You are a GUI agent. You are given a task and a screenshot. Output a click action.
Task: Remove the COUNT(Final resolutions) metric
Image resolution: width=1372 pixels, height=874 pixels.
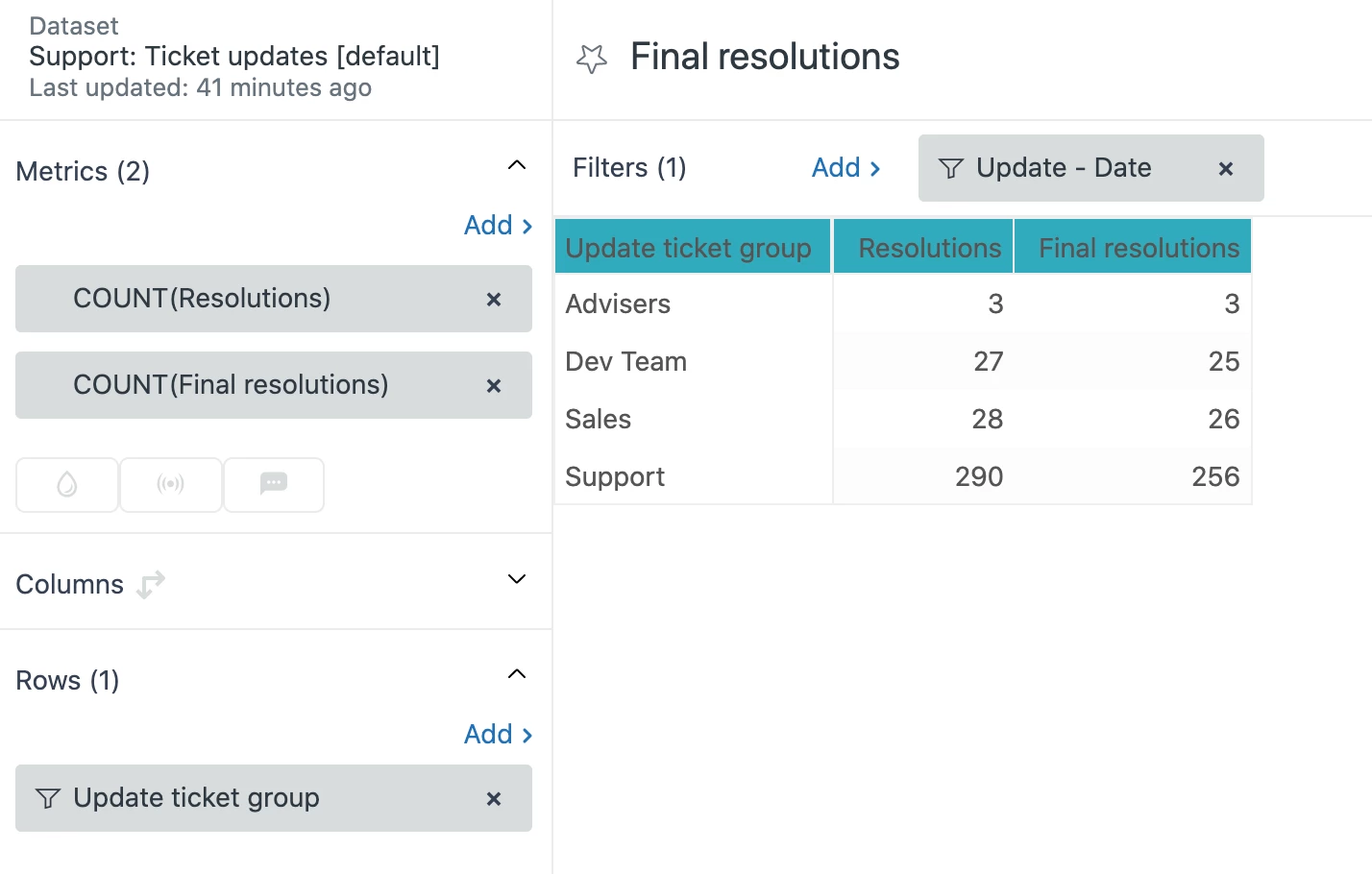point(494,386)
